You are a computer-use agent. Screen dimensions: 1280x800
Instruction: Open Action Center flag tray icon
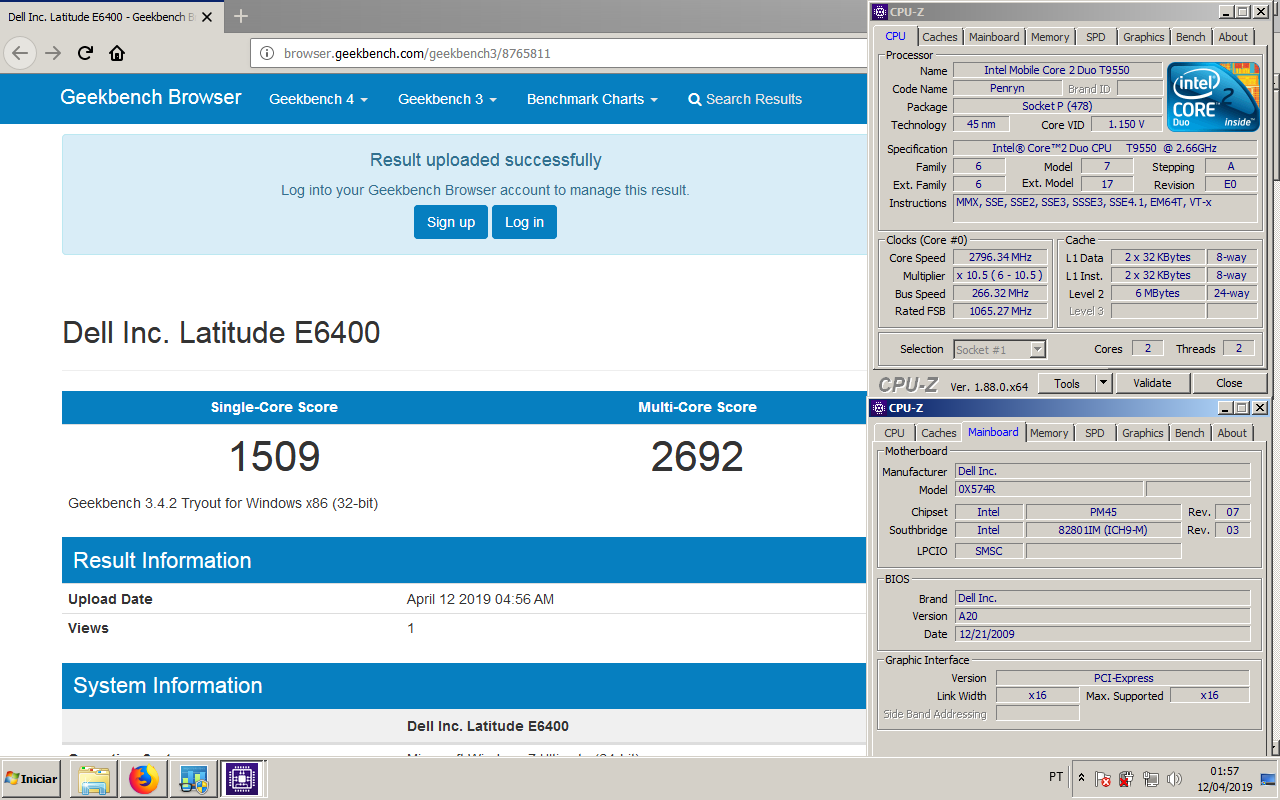(1103, 779)
